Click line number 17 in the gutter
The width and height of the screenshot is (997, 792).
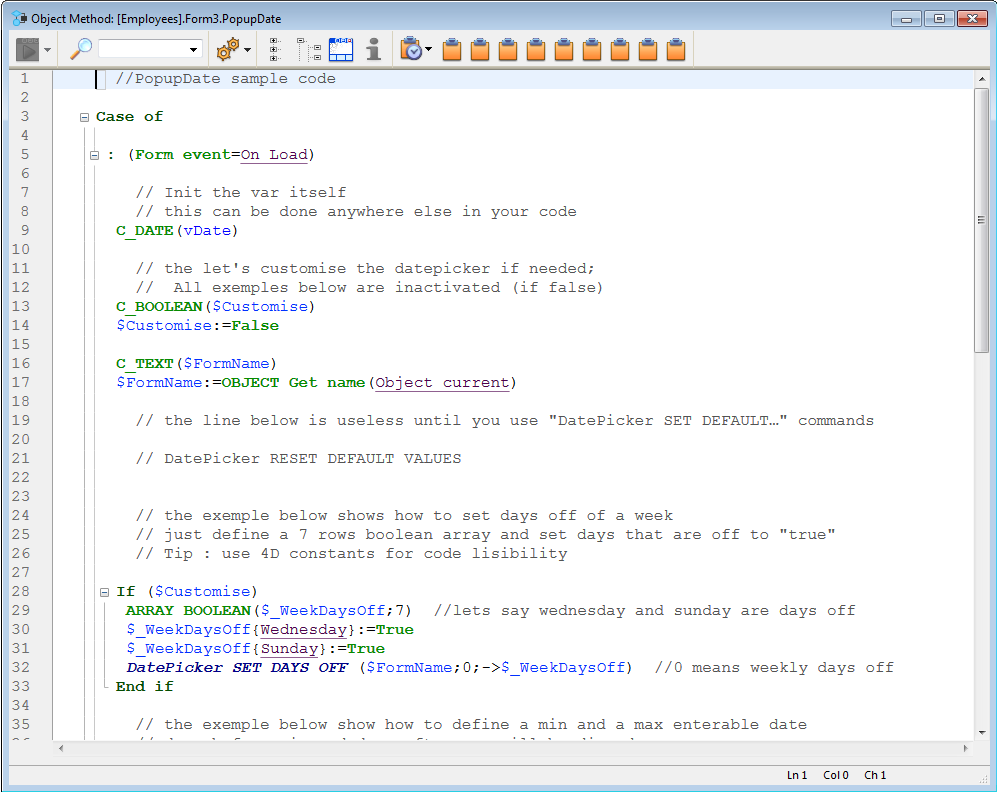pyautogui.click(x=20, y=383)
